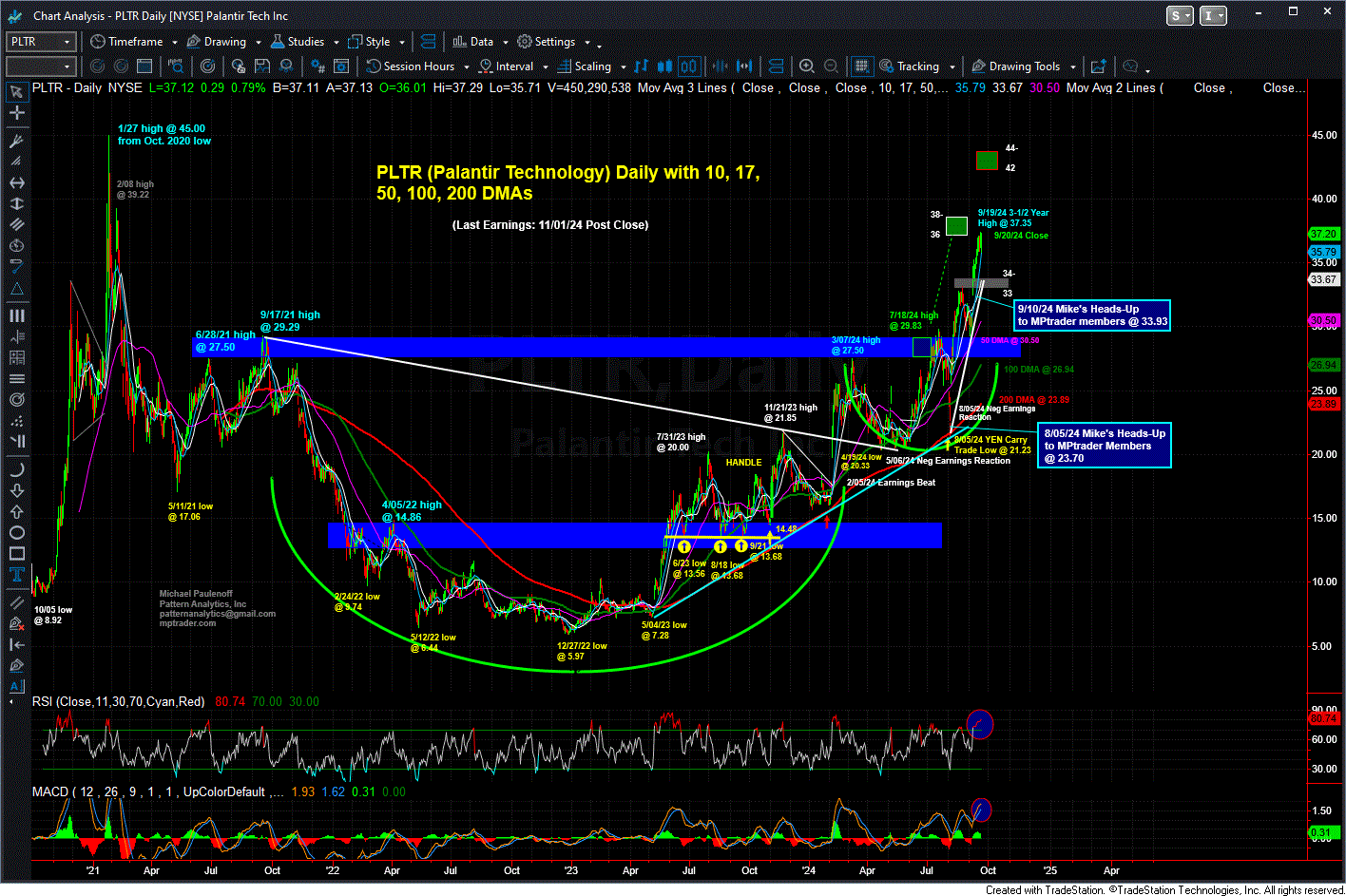Toggle the OHLC bar chart type icon
The width and height of the screenshot is (1346, 896).
coord(641,67)
